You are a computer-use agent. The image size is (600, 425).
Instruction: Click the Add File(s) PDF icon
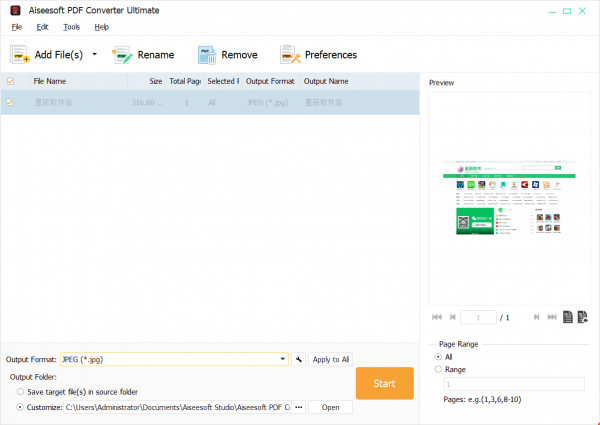click(x=20, y=55)
